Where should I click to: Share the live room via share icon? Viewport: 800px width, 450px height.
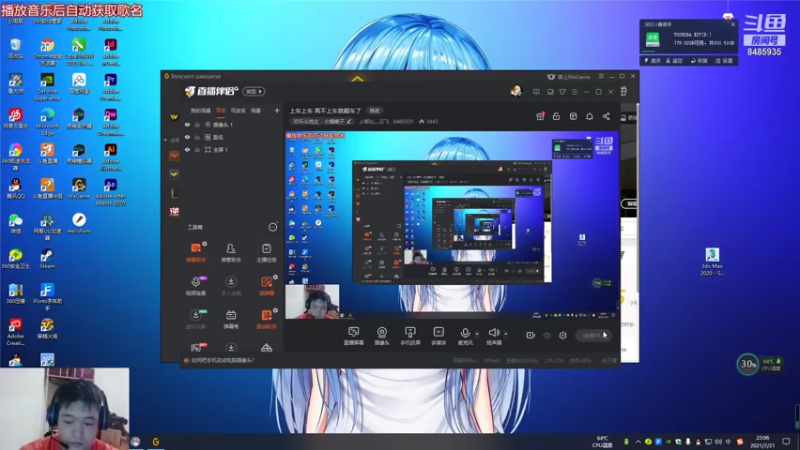606,116
